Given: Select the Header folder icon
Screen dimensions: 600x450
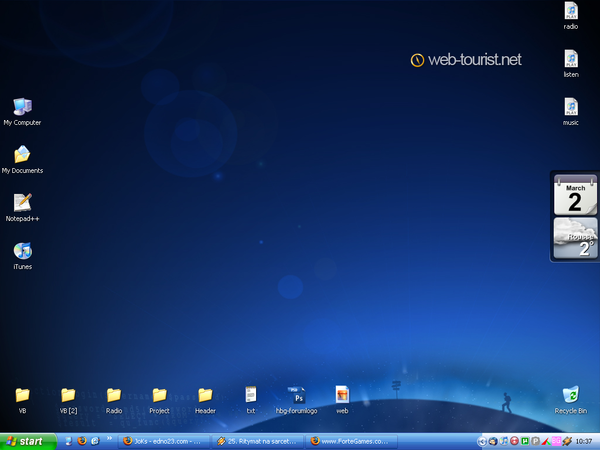Looking at the screenshot, I should 205,400.
